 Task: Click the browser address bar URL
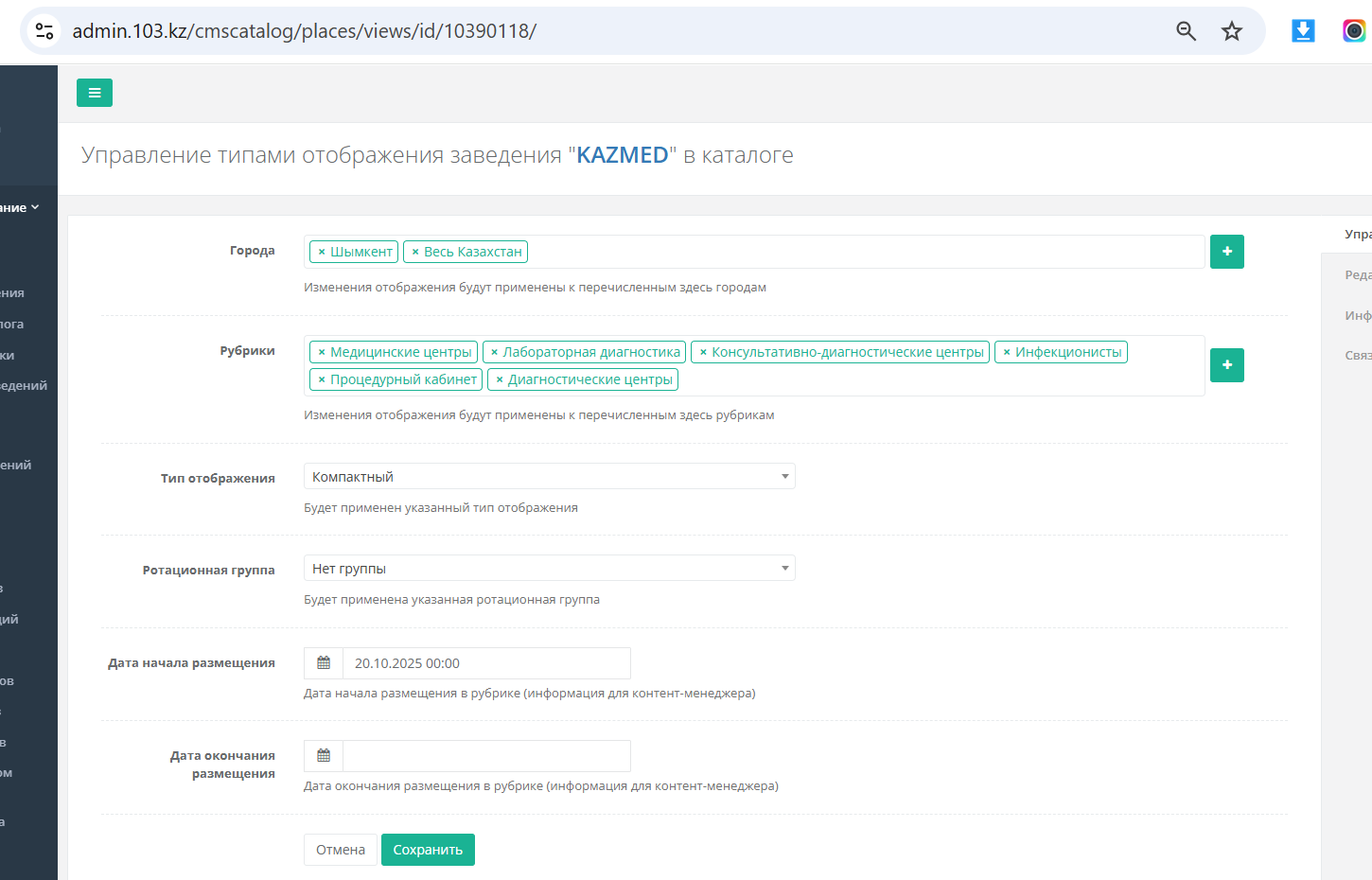(305, 31)
